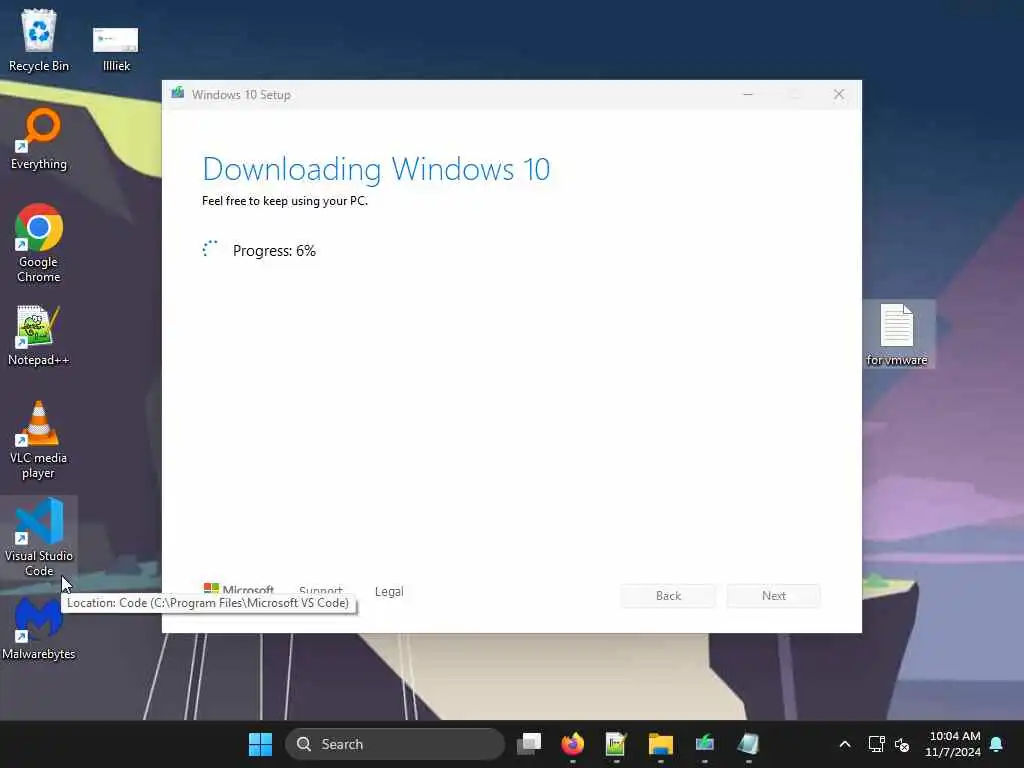Launch Firefox from the taskbar
The image size is (1024, 768).
pos(573,744)
